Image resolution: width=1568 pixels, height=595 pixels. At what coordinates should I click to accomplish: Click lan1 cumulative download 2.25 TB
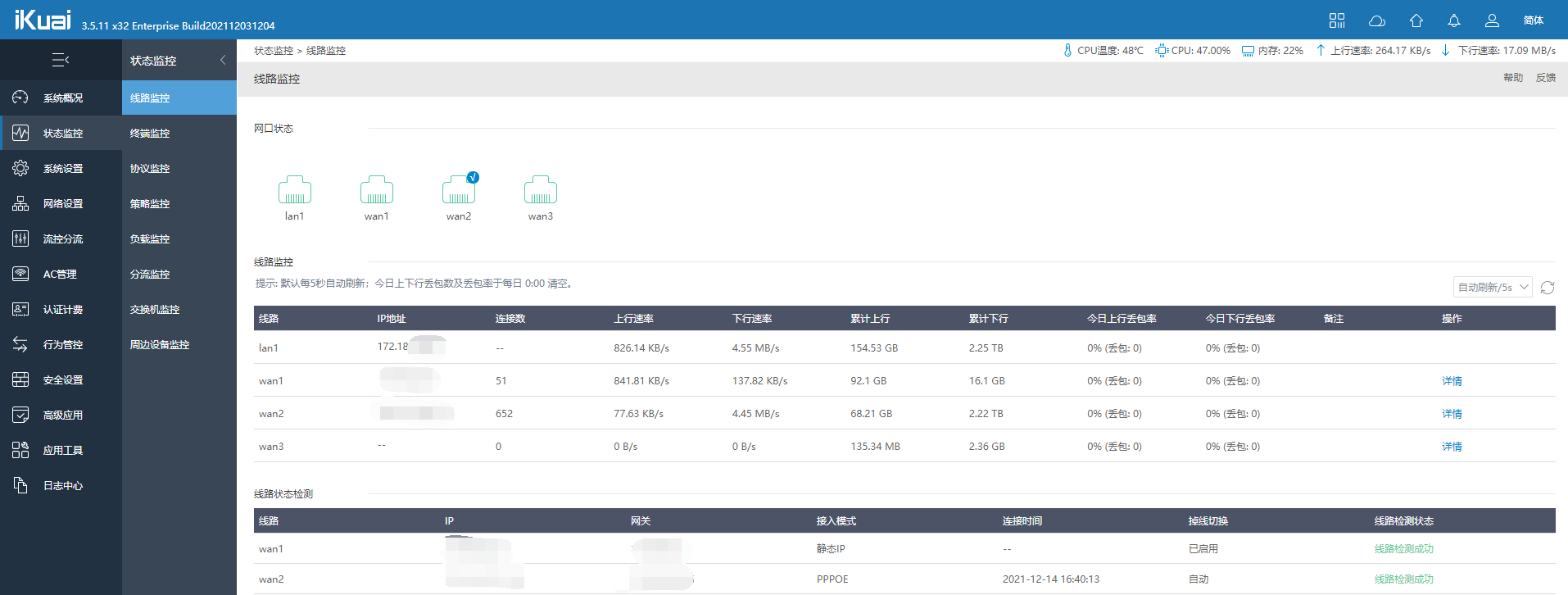(986, 348)
